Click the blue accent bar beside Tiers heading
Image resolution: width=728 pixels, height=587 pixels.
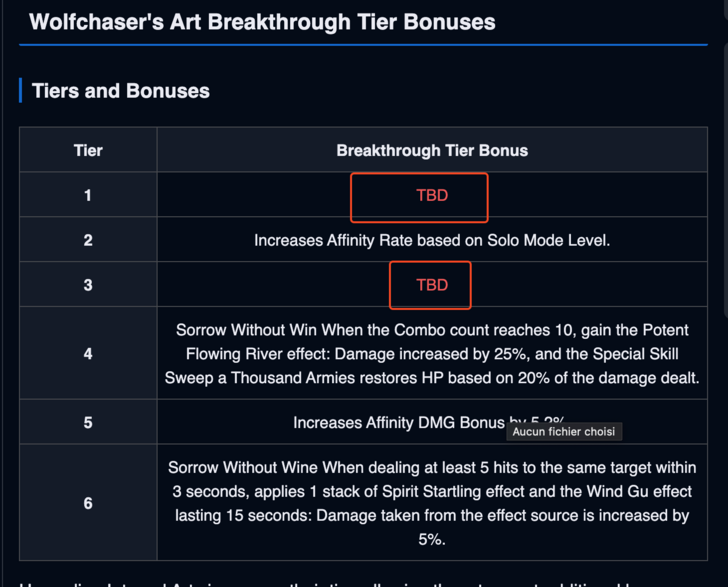click(x=20, y=91)
